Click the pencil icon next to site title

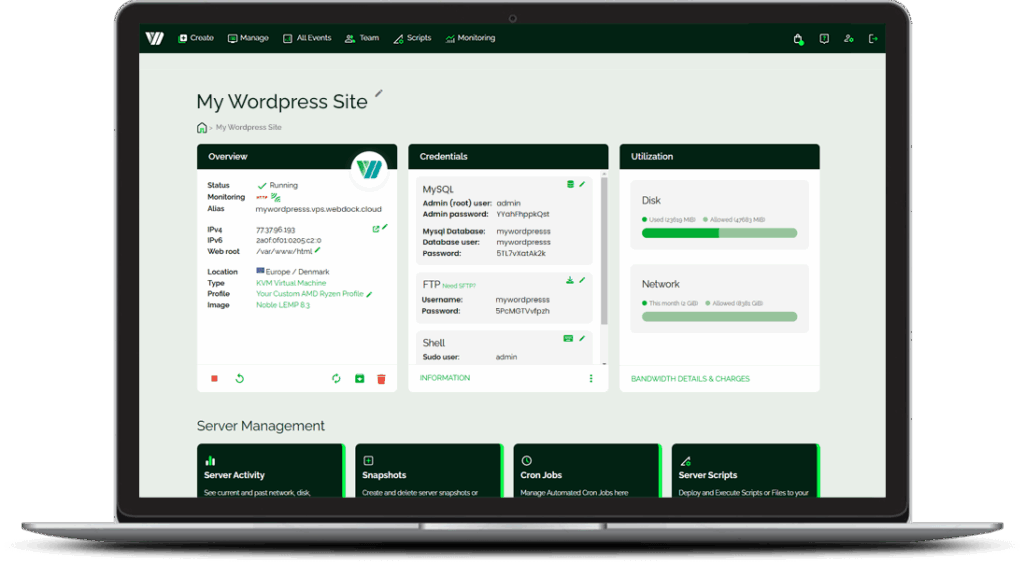[379, 94]
